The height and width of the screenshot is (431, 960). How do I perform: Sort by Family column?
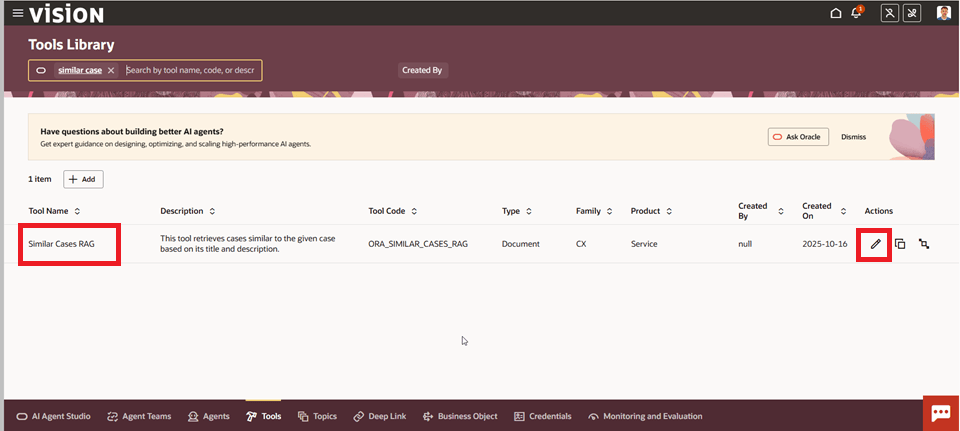pyautogui.click(x=609, y=211)
